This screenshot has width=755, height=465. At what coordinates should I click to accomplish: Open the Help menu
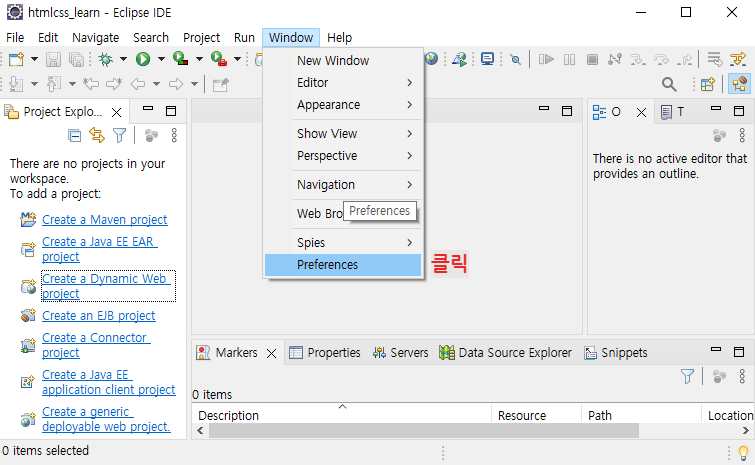coord(339,38)
